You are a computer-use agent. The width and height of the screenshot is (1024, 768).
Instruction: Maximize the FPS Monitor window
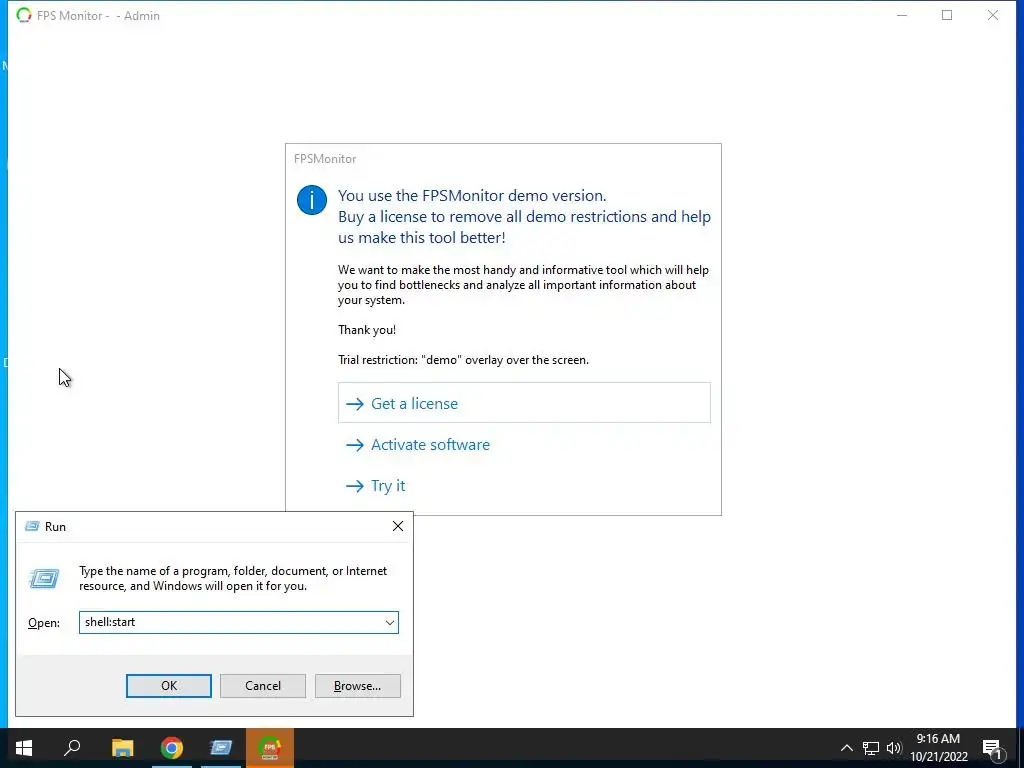coord(947,15)
